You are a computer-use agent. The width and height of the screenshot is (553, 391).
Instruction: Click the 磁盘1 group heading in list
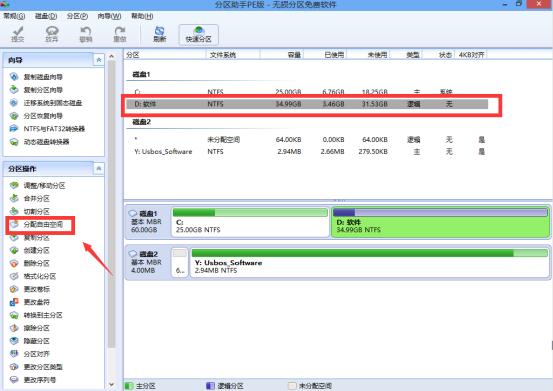pos(141,74)
